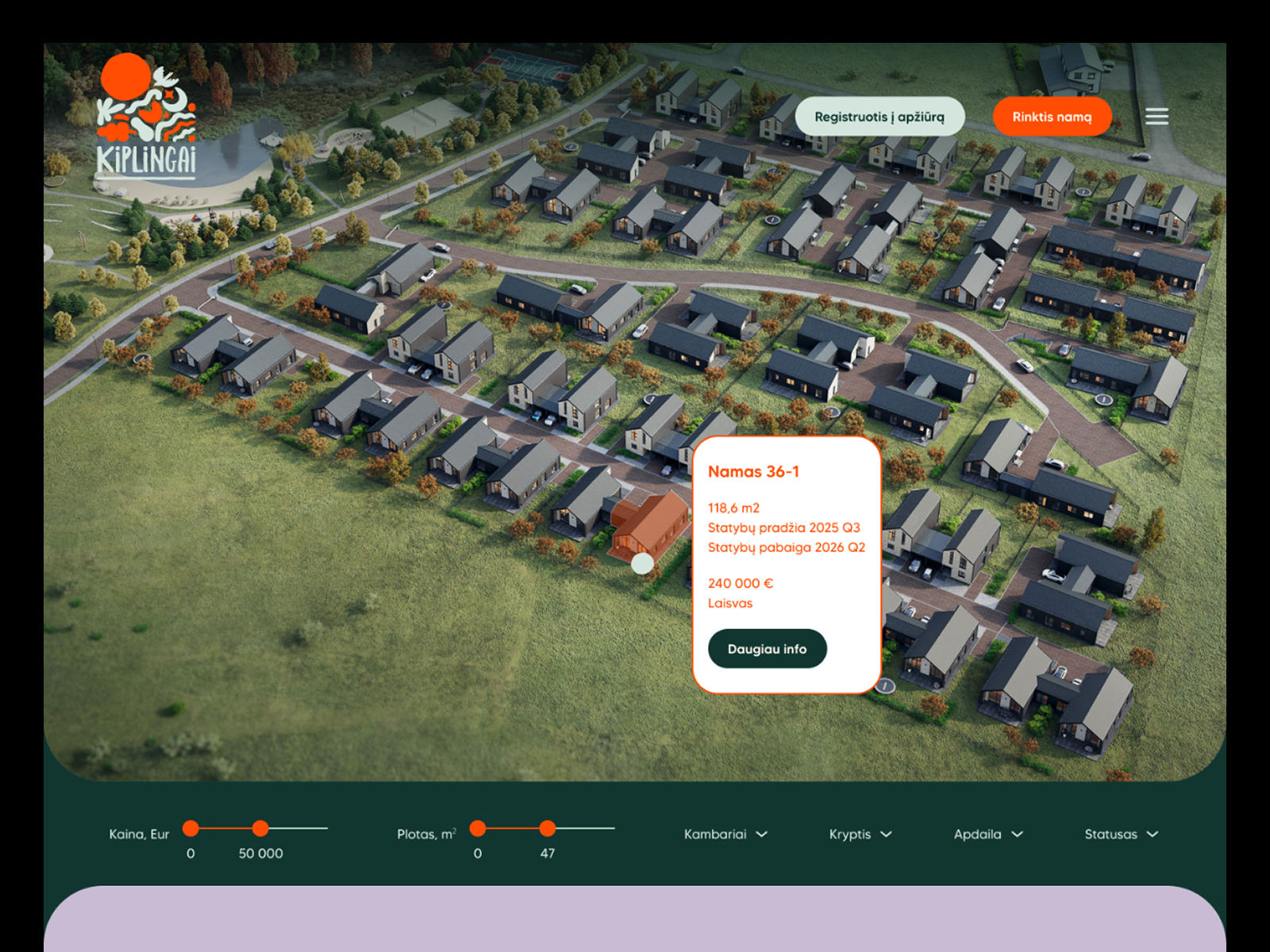The width and height of the screenshot is (1270, 952).
Task: Select the orange highlighted house on the map
Action: 649,524
